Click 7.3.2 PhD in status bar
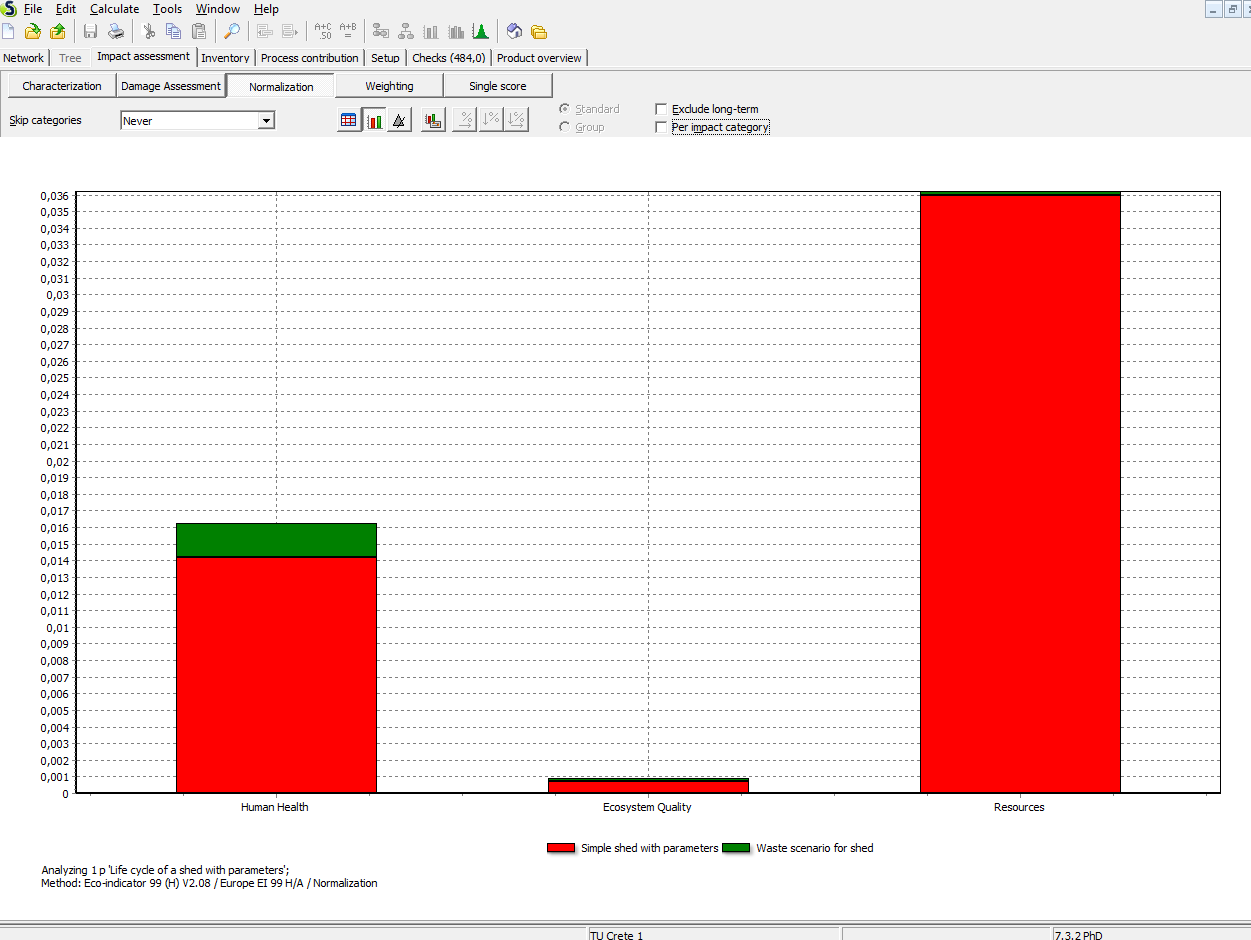 click(1079, 936)
